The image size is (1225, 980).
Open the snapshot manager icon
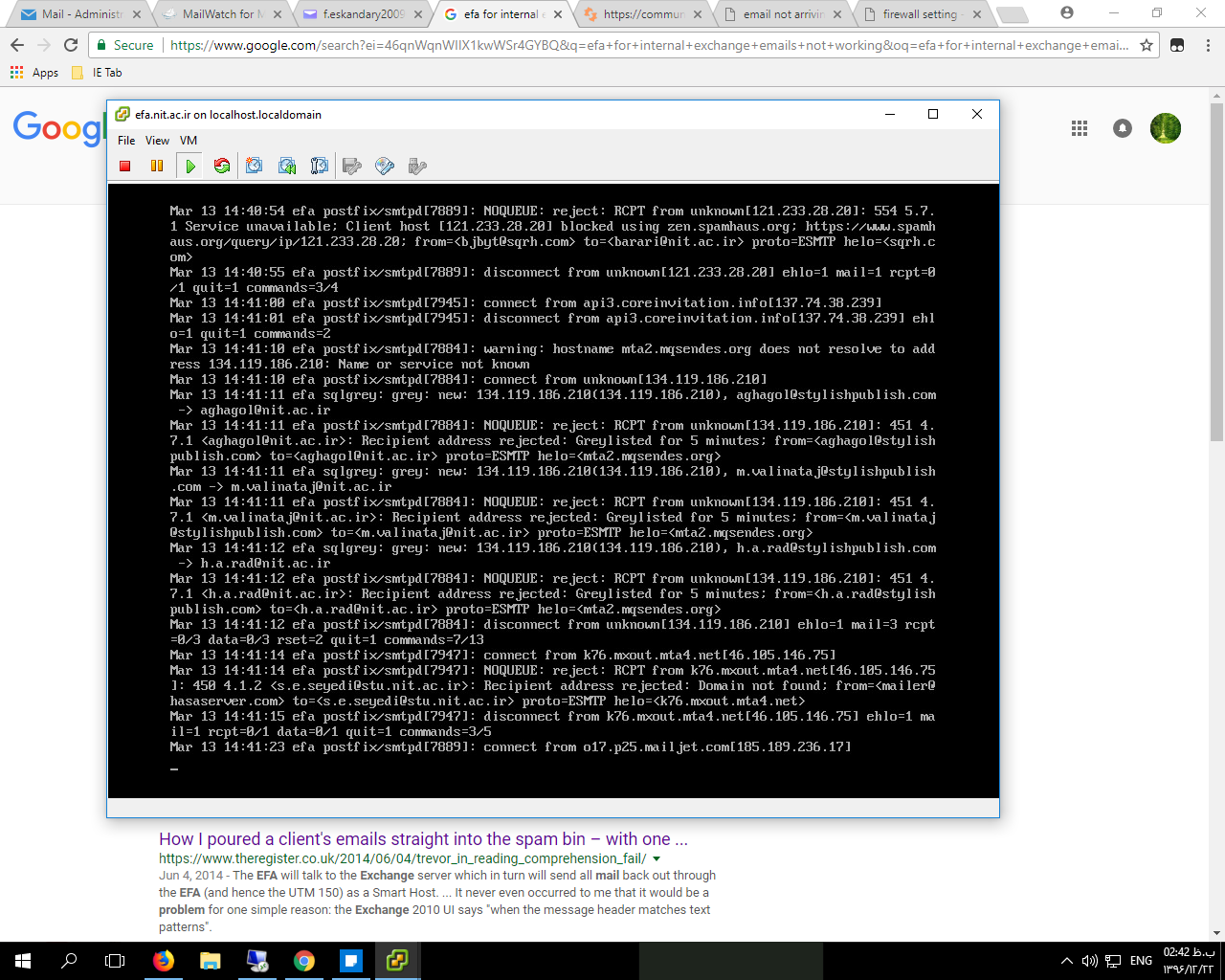(319, 166)
